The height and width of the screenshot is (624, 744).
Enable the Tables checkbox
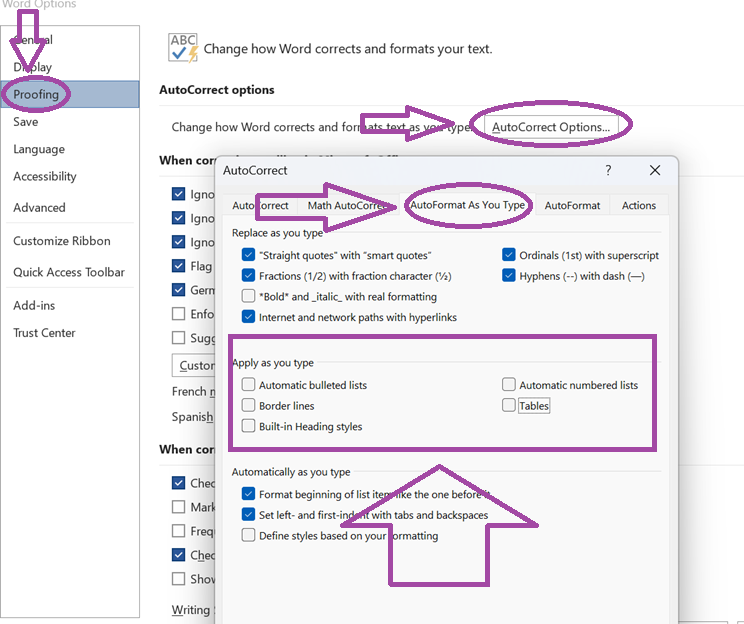tap(509, 405)
